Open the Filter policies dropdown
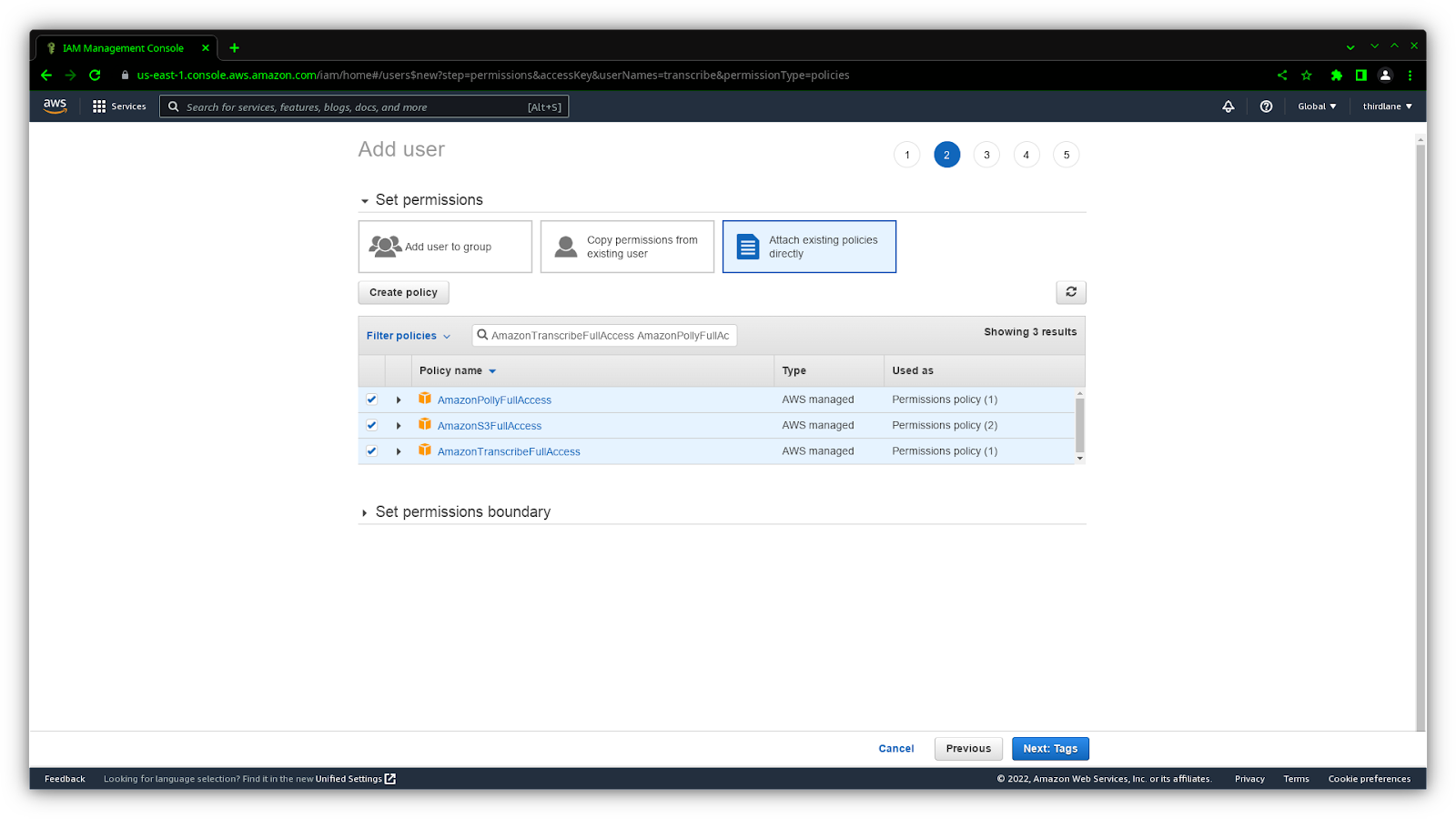Screen dimensions: 1456x819 pos(409,336)
